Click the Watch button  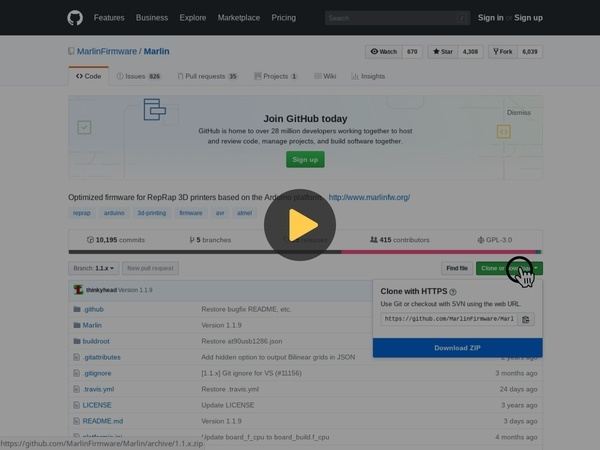(x=384, y=52)
